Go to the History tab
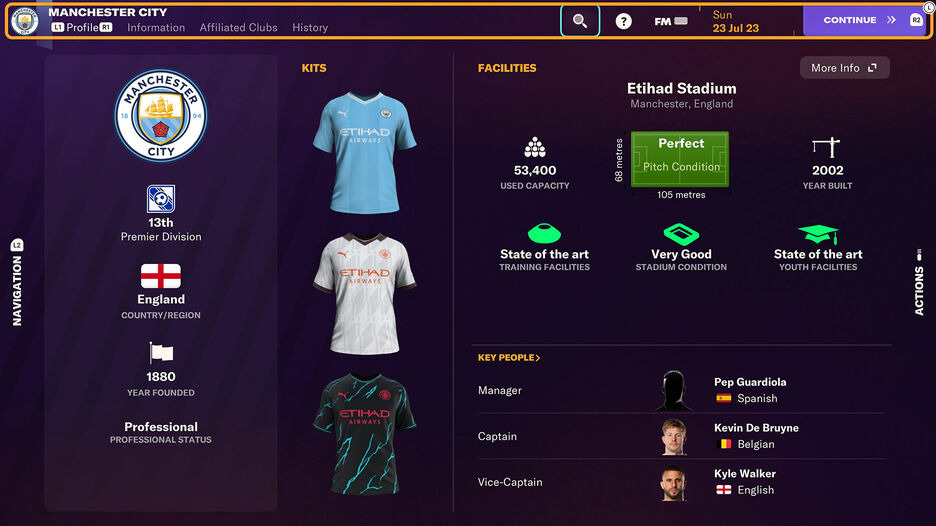The image size is (936, 526). coord(310,27)
